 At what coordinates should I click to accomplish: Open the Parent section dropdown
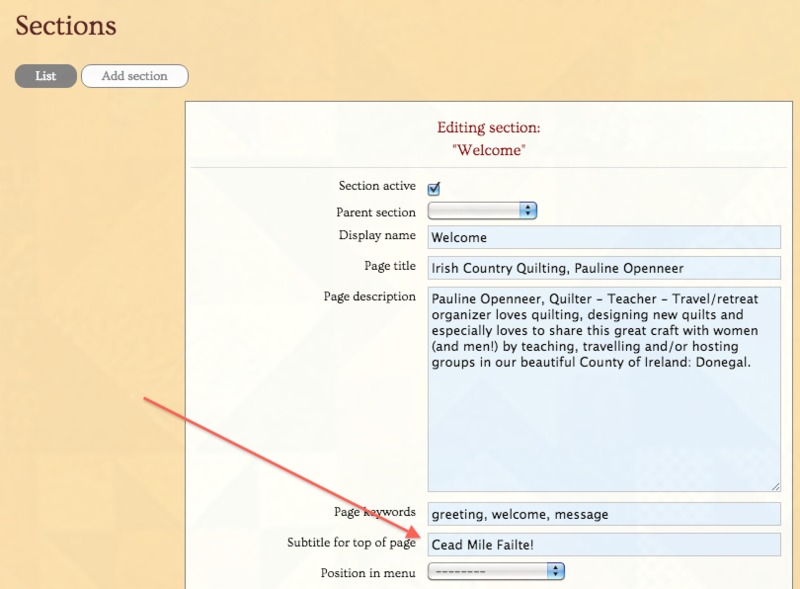482,211
